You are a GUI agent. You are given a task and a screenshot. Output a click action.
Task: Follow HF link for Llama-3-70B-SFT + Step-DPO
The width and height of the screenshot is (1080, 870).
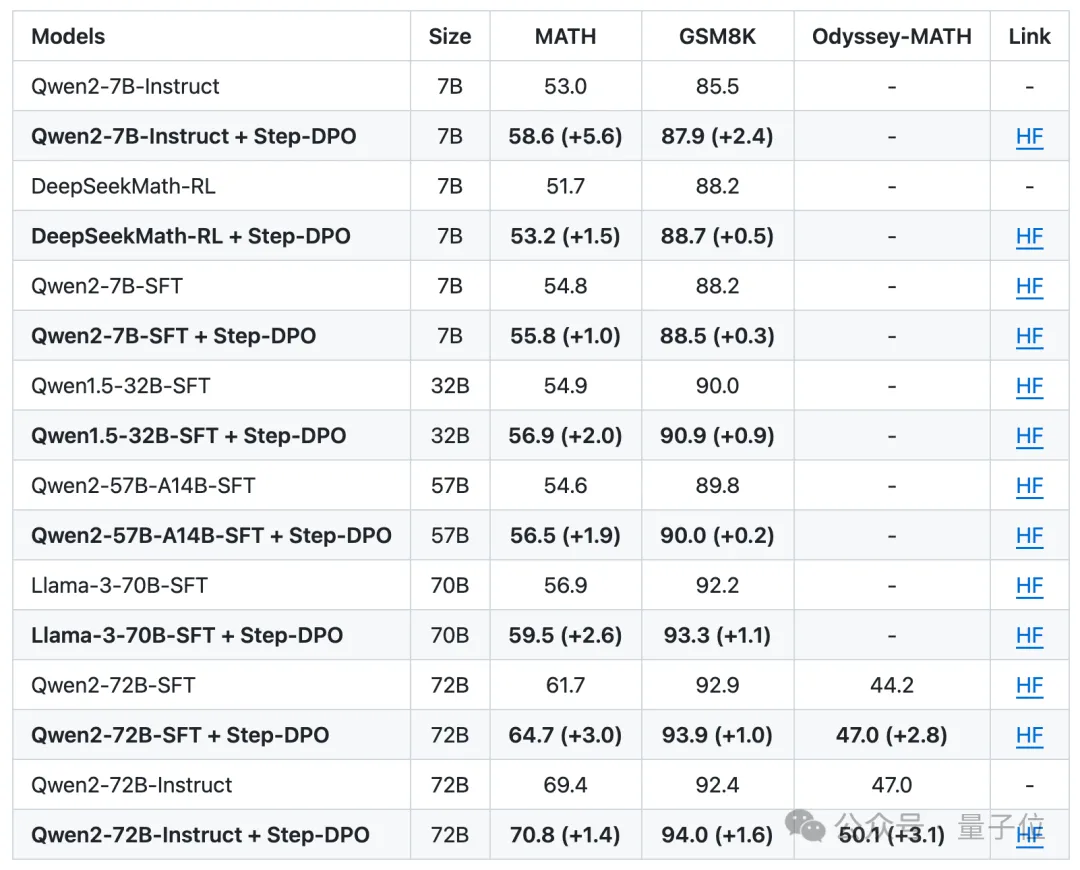pos(1029,636)
